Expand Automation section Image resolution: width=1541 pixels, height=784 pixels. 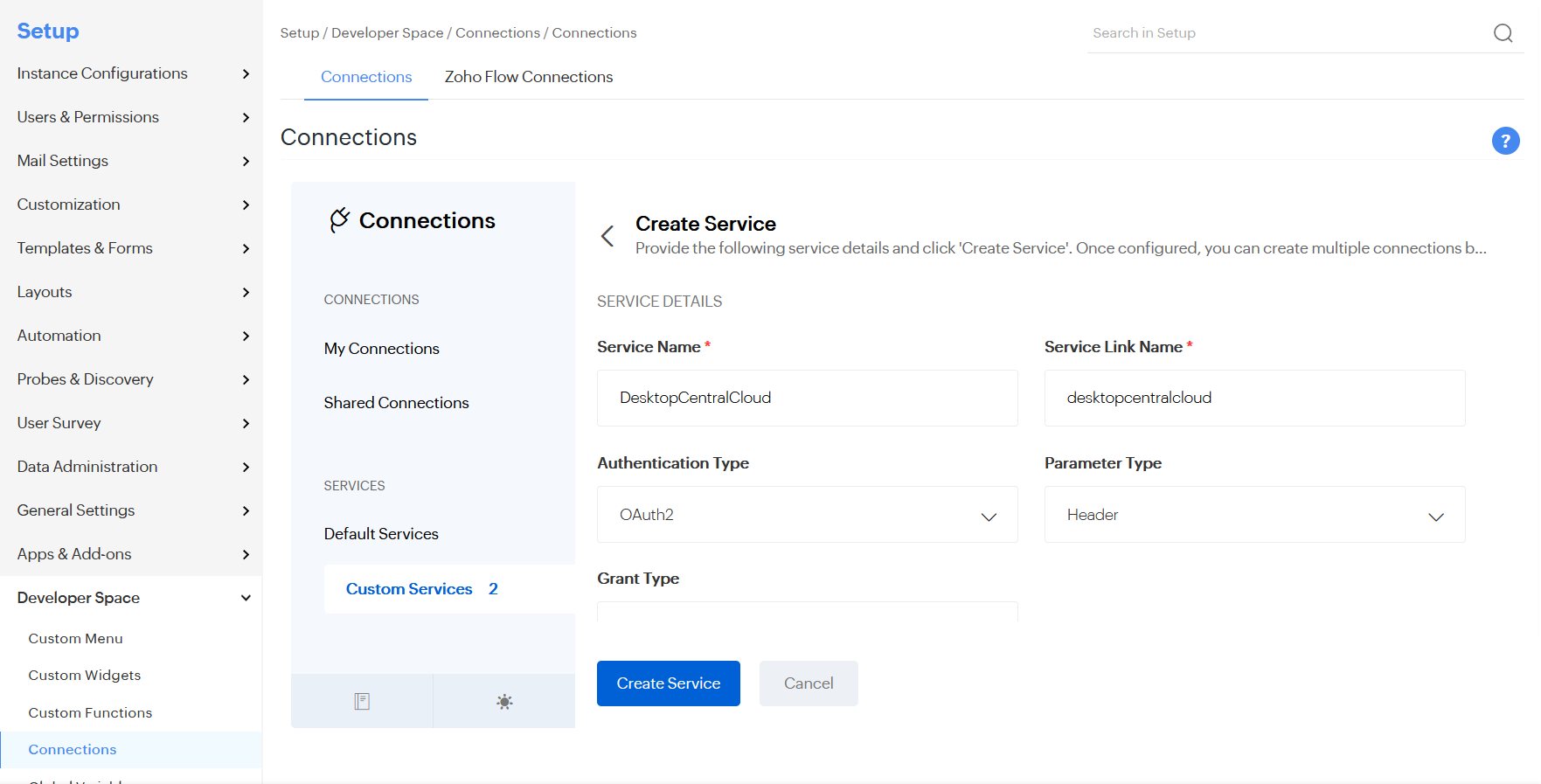coord(131,336)
